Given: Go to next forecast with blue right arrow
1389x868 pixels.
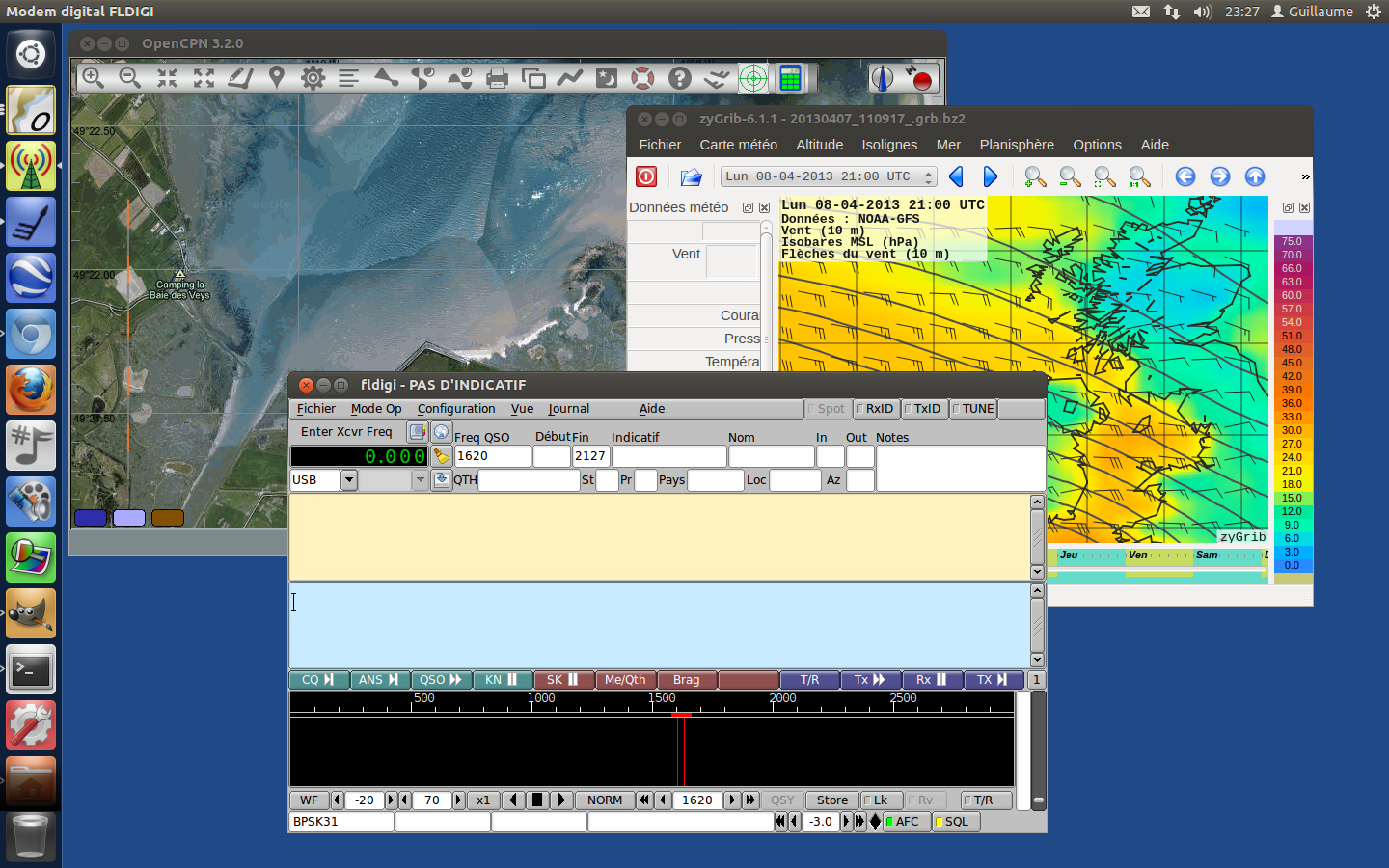Looking at the screenshot, I should pyautogui.click(x=990, y=176).
